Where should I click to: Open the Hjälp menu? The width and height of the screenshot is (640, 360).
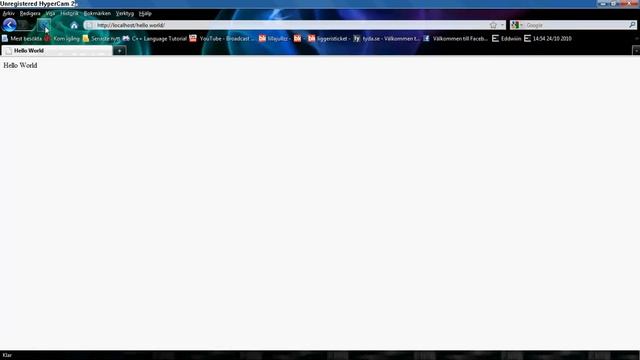pos(145,13)
